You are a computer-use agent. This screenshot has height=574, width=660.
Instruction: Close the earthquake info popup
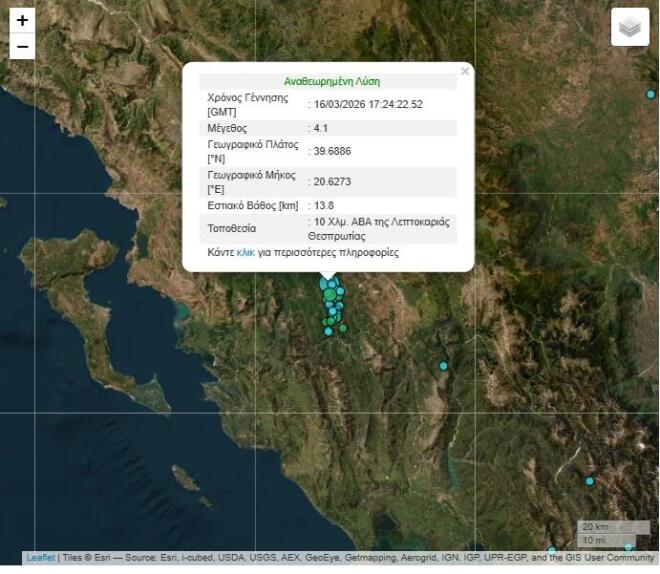(464, 71)
